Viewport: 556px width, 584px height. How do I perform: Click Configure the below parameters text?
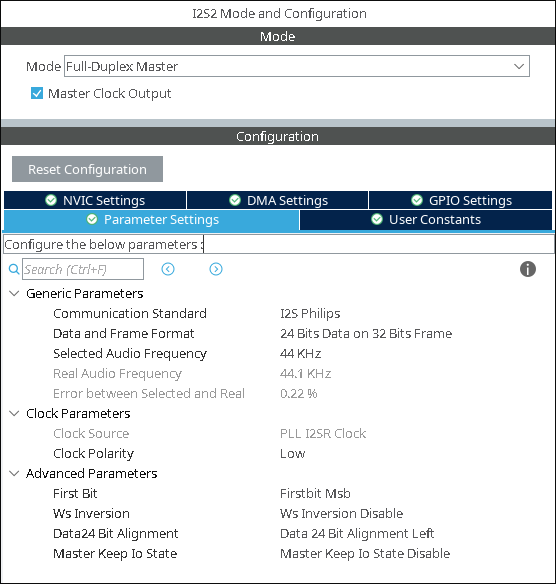104,244
